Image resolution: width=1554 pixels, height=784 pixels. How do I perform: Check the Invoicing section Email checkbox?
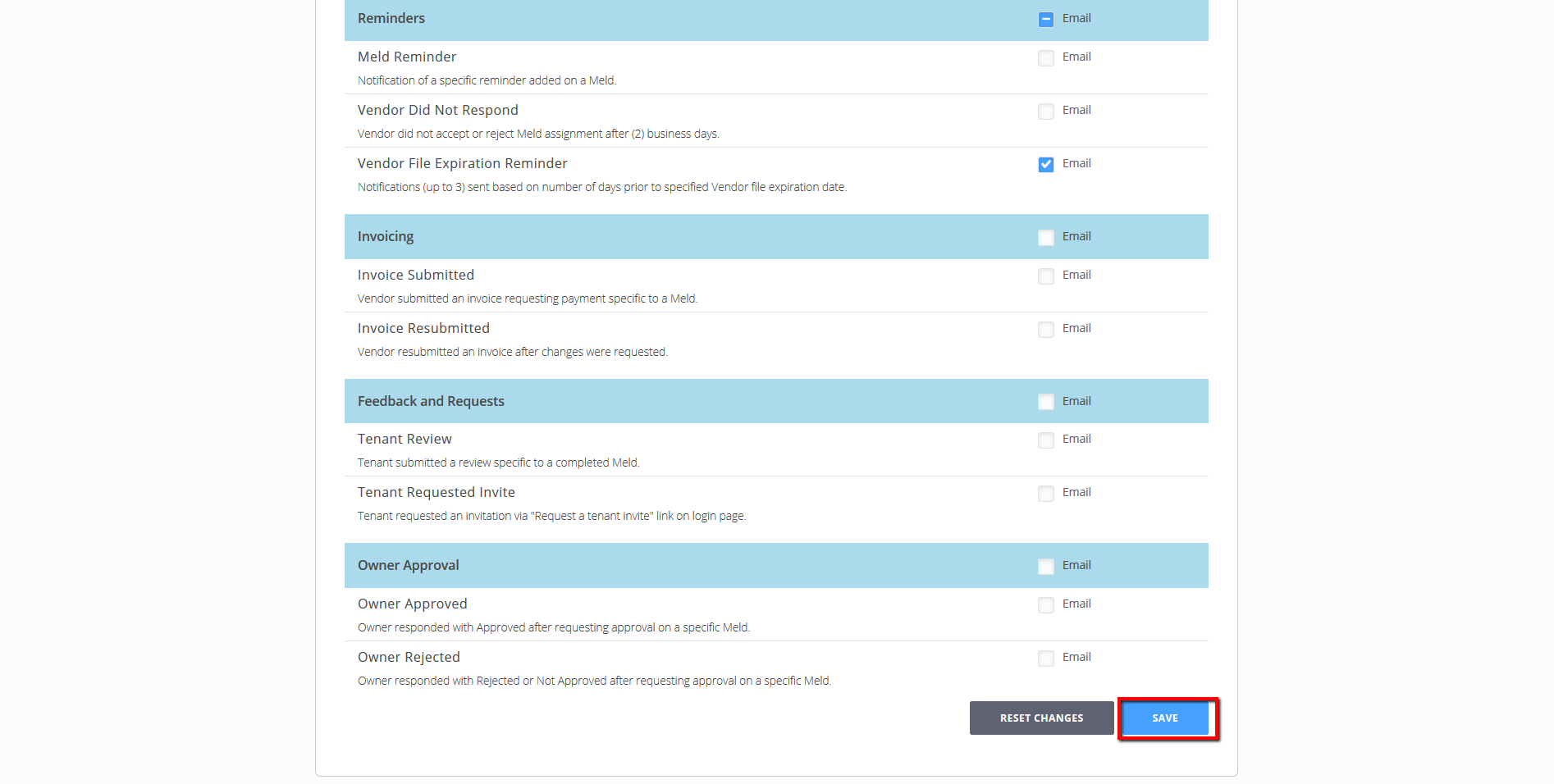(1045, 238)
